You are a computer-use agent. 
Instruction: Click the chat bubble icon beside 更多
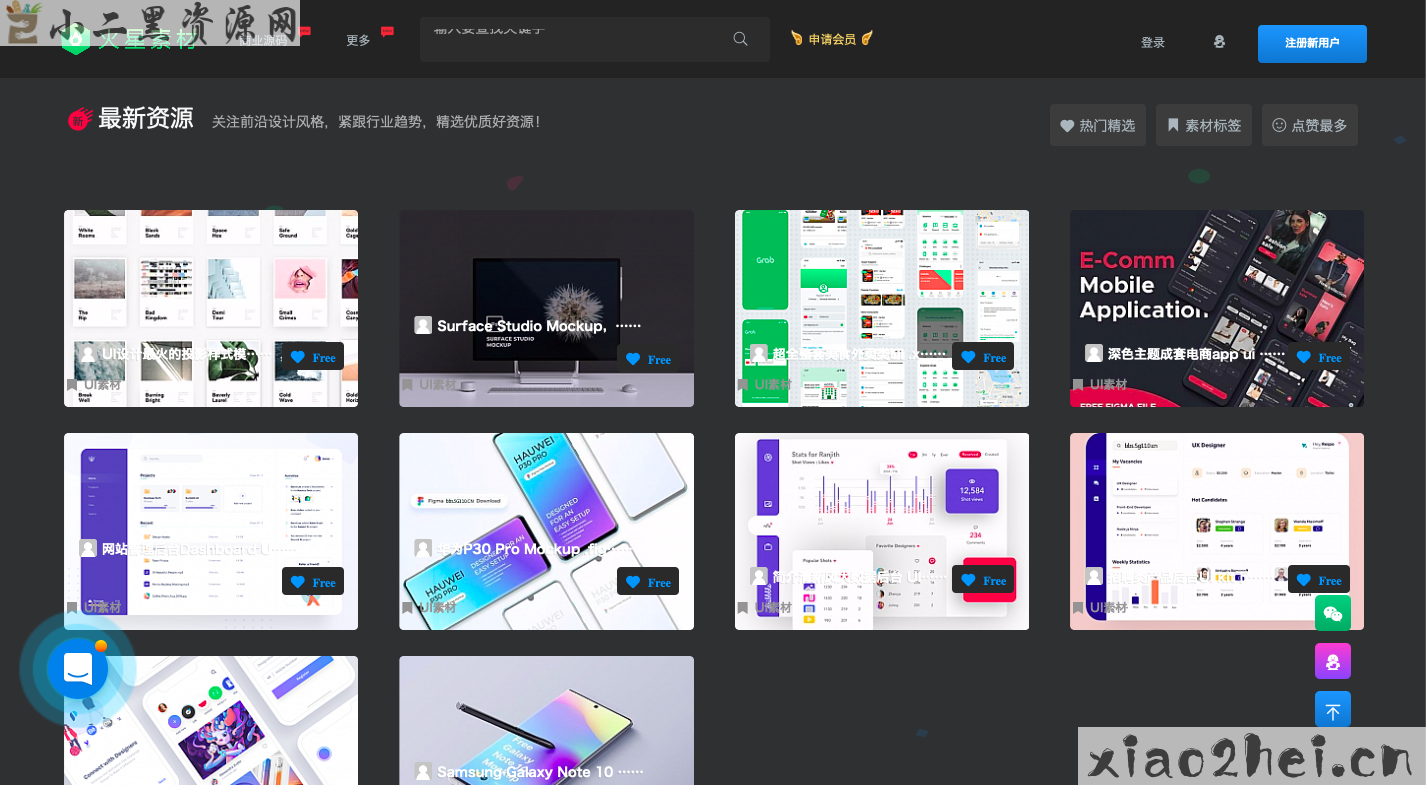(388, 32)
